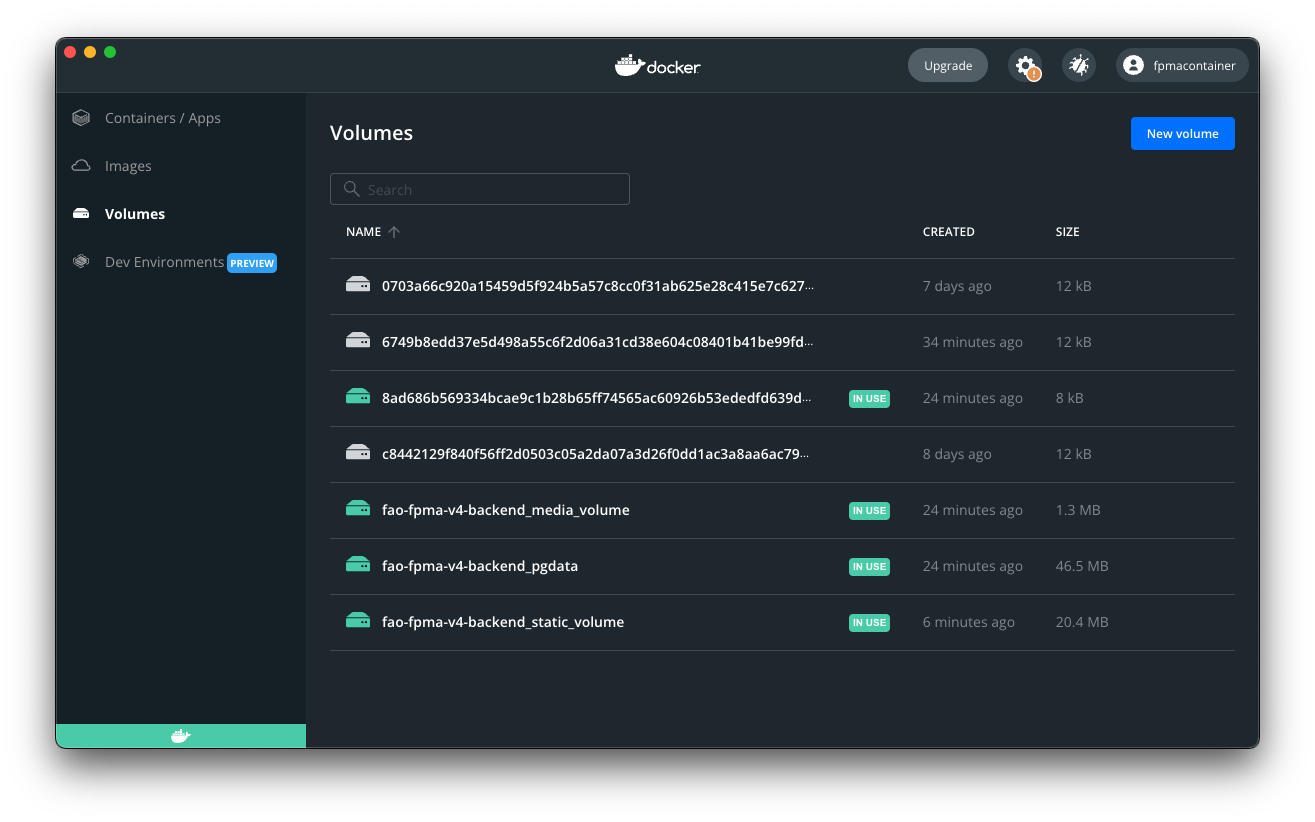Click the '20.4 MB' size cell
Viewport: 1315px width, 822px height.
1082,622
